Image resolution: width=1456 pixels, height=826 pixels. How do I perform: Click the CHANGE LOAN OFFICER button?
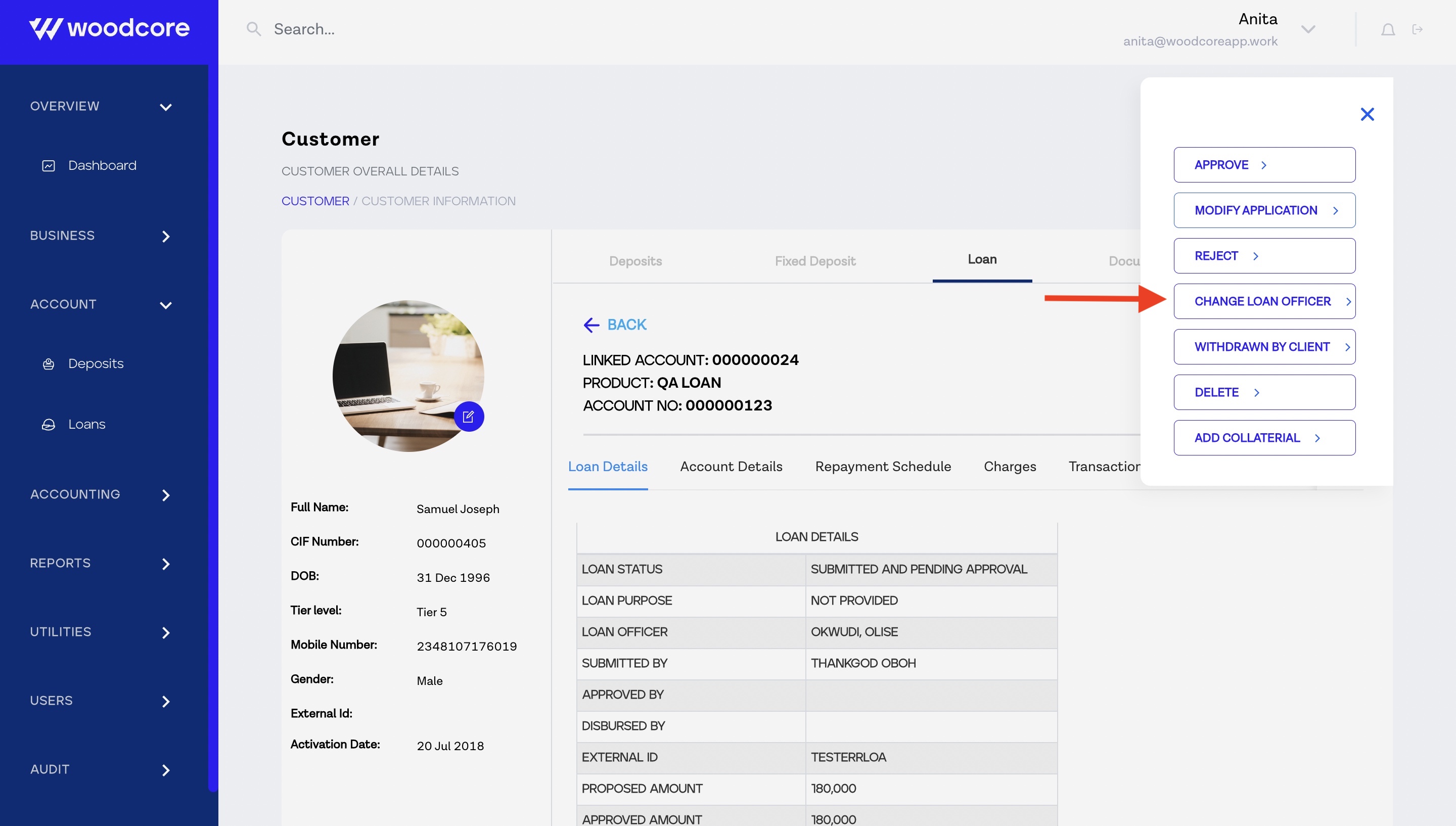[1264, 301]
